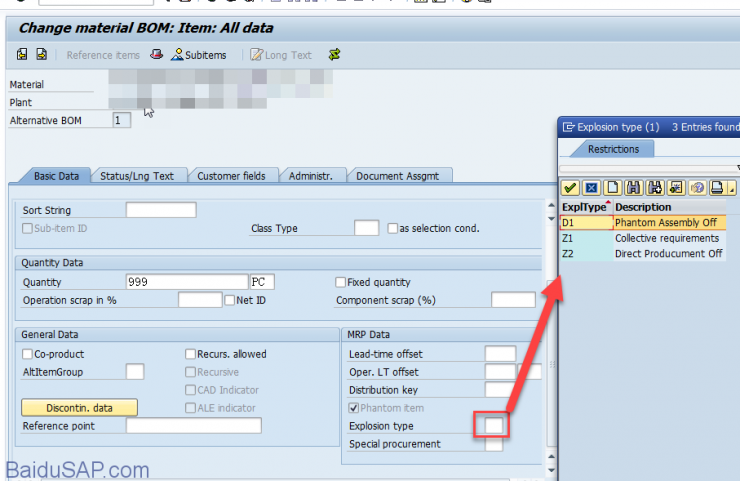Enable the Fixed quantity checkbox
This screenshot has width=740, height=481.
click(x=341, y=283)
